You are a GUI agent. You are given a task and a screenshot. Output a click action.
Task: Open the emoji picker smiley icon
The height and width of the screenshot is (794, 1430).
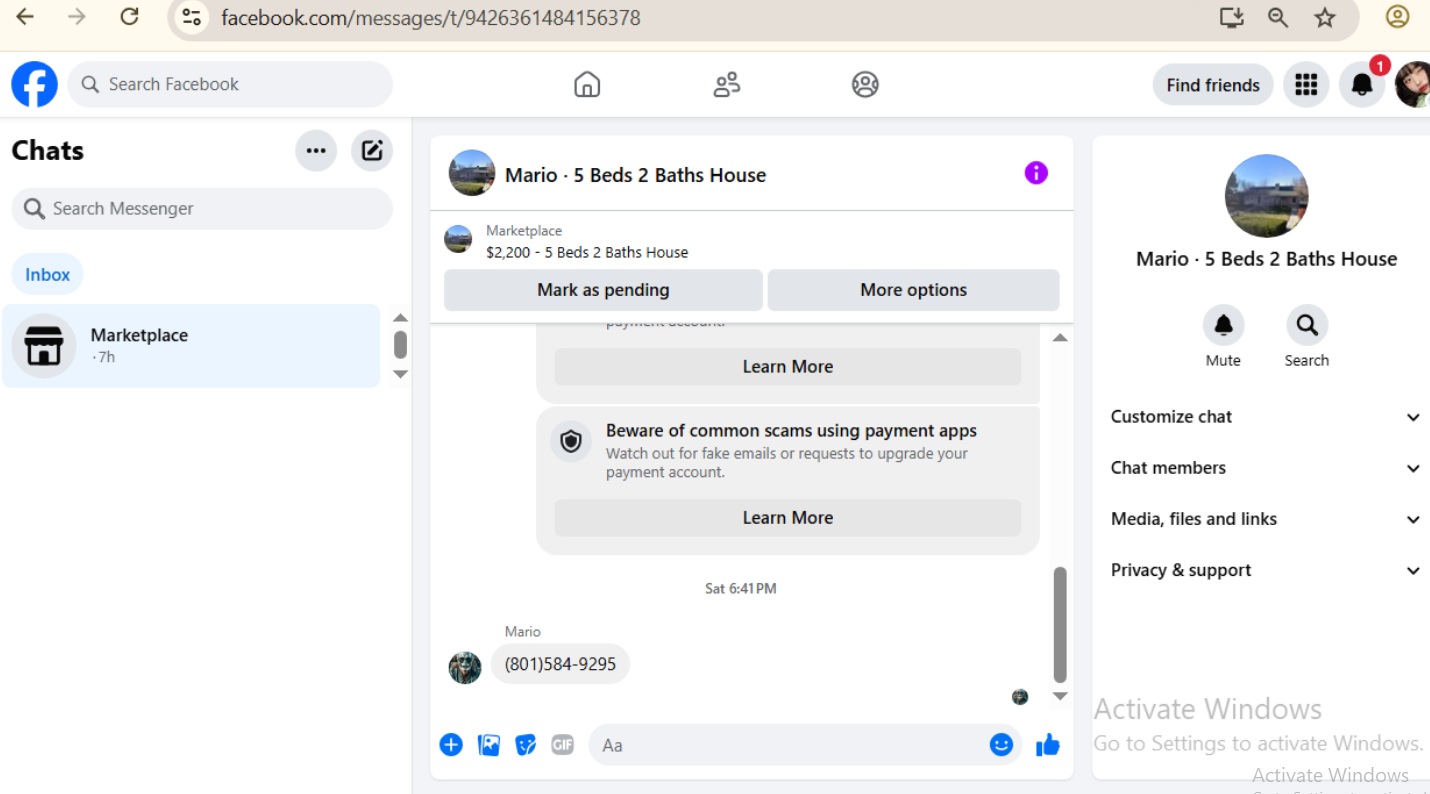click(x=1001, y=745)
